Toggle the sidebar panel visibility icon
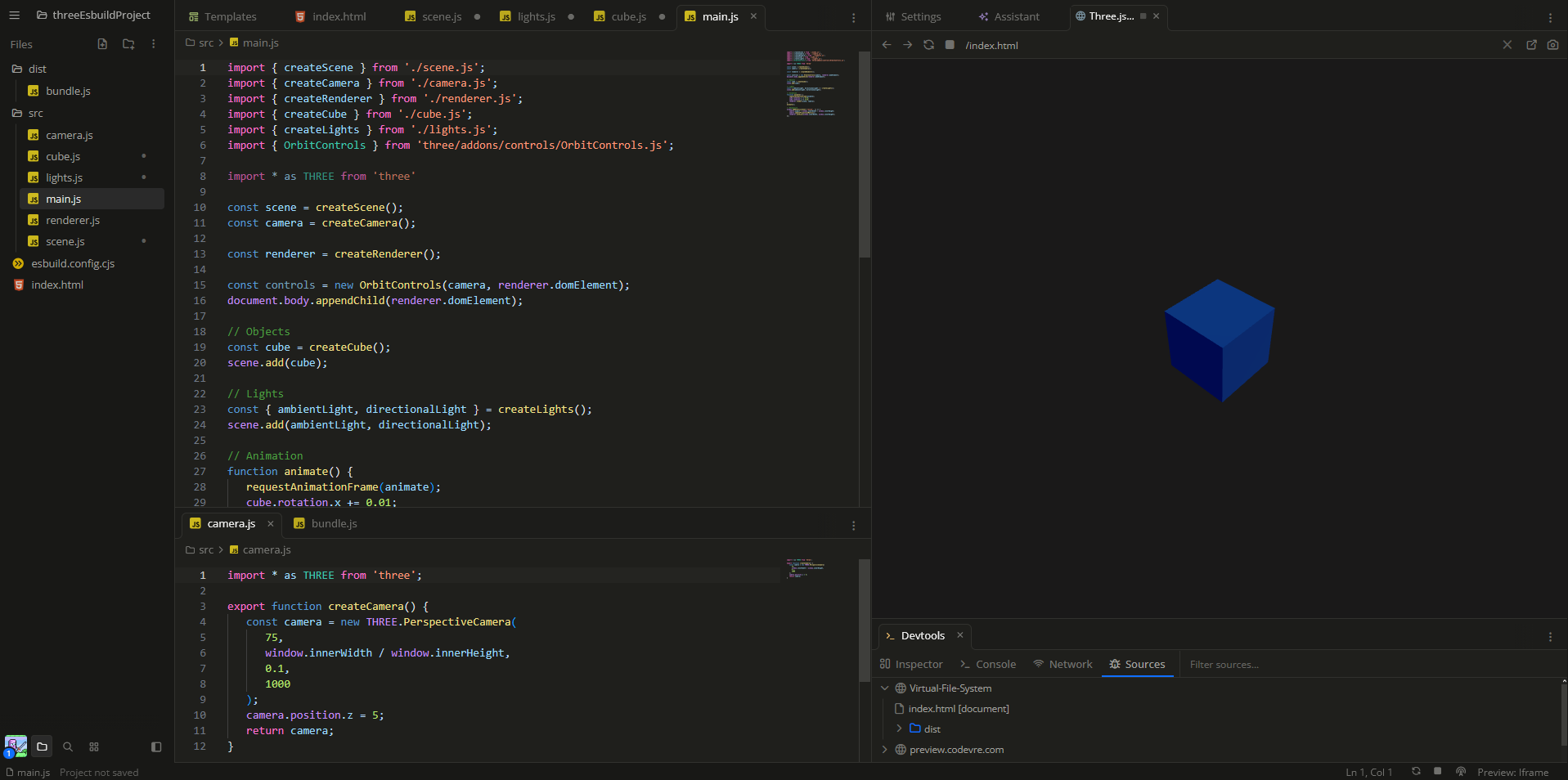1568x780 pixels. 156,746
